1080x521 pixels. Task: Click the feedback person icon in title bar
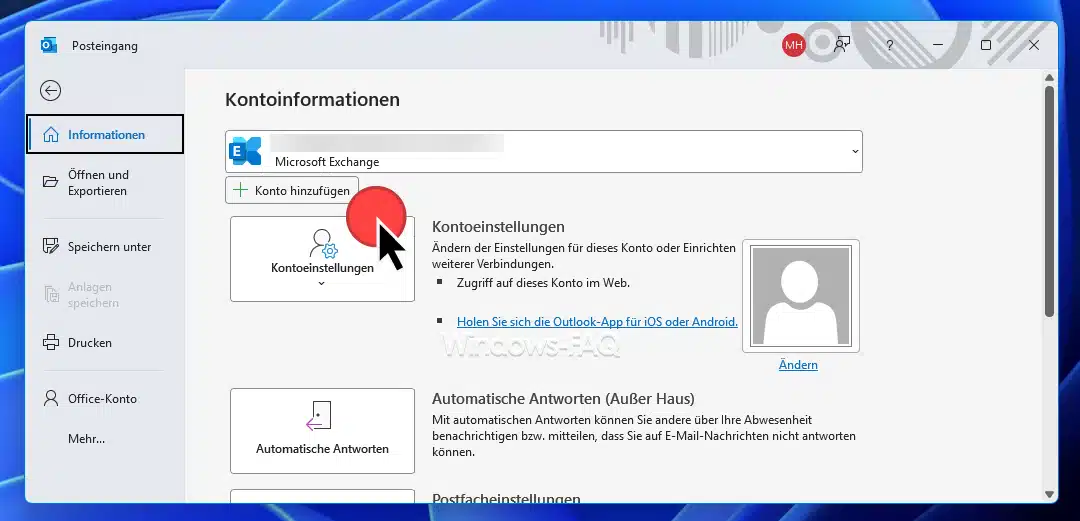(842, 45)
